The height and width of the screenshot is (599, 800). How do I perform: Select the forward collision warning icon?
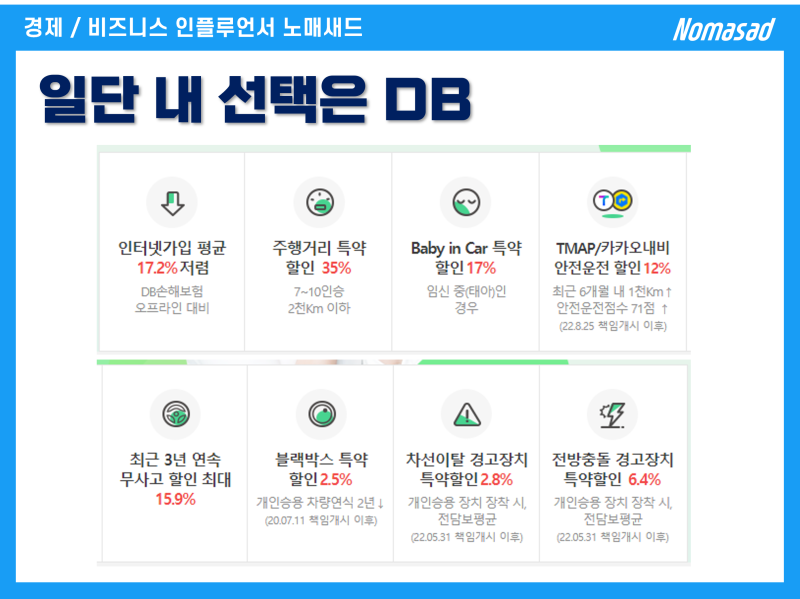(x=612, y=414)
